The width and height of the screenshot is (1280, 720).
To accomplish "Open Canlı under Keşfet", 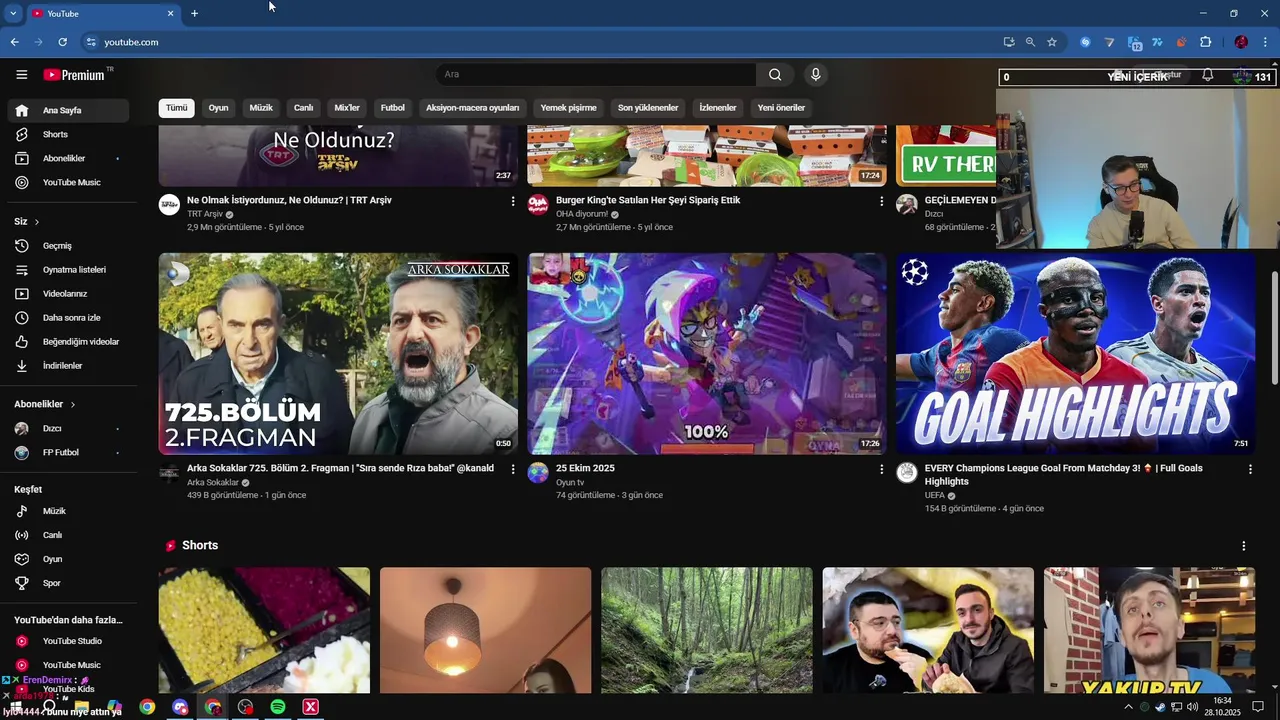I will coord(68,535).
